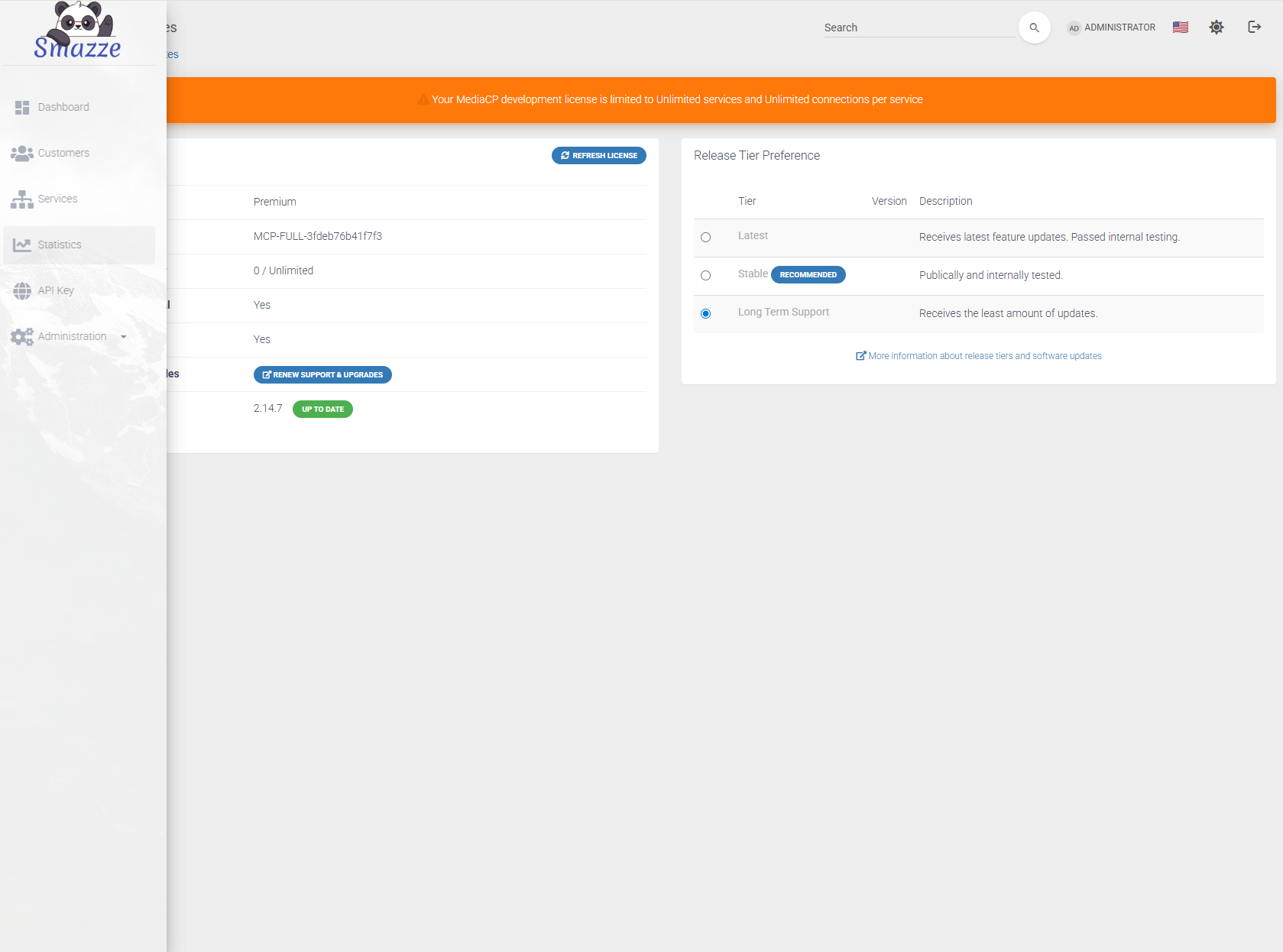Click the magnifier search button
1283x952 pixels.
coord(1034,28)
